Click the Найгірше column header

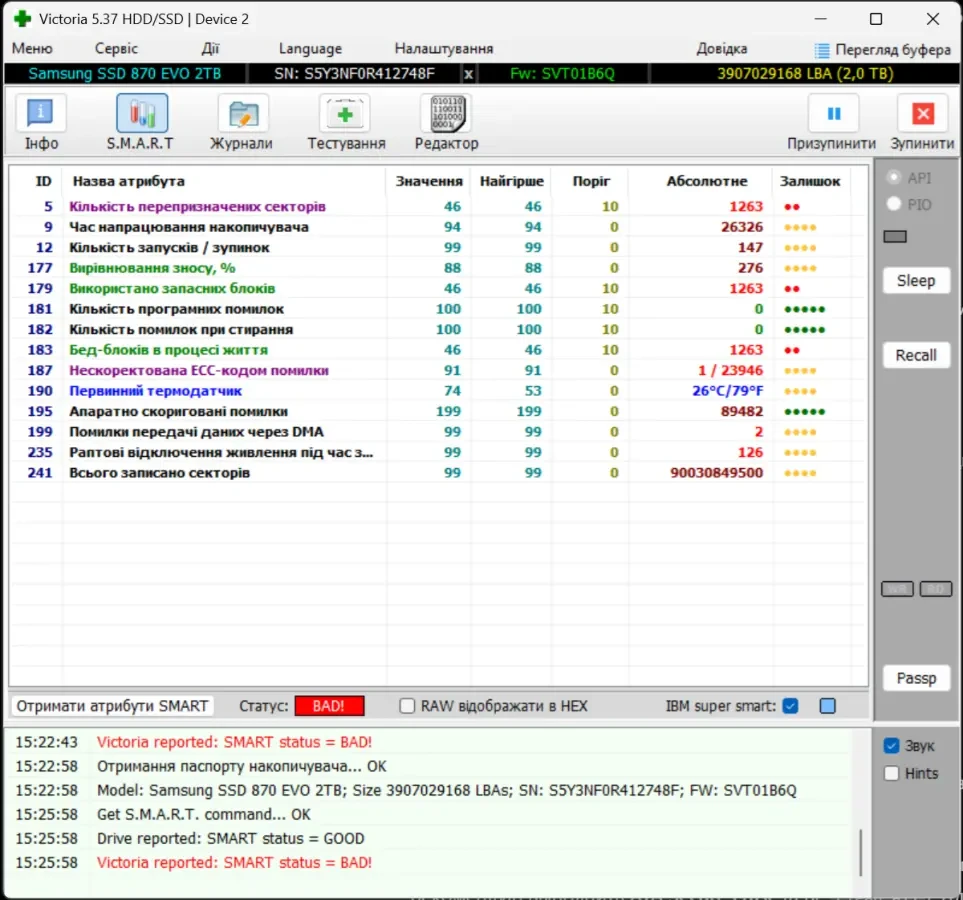pyautogui.click(x=512, y=181)
